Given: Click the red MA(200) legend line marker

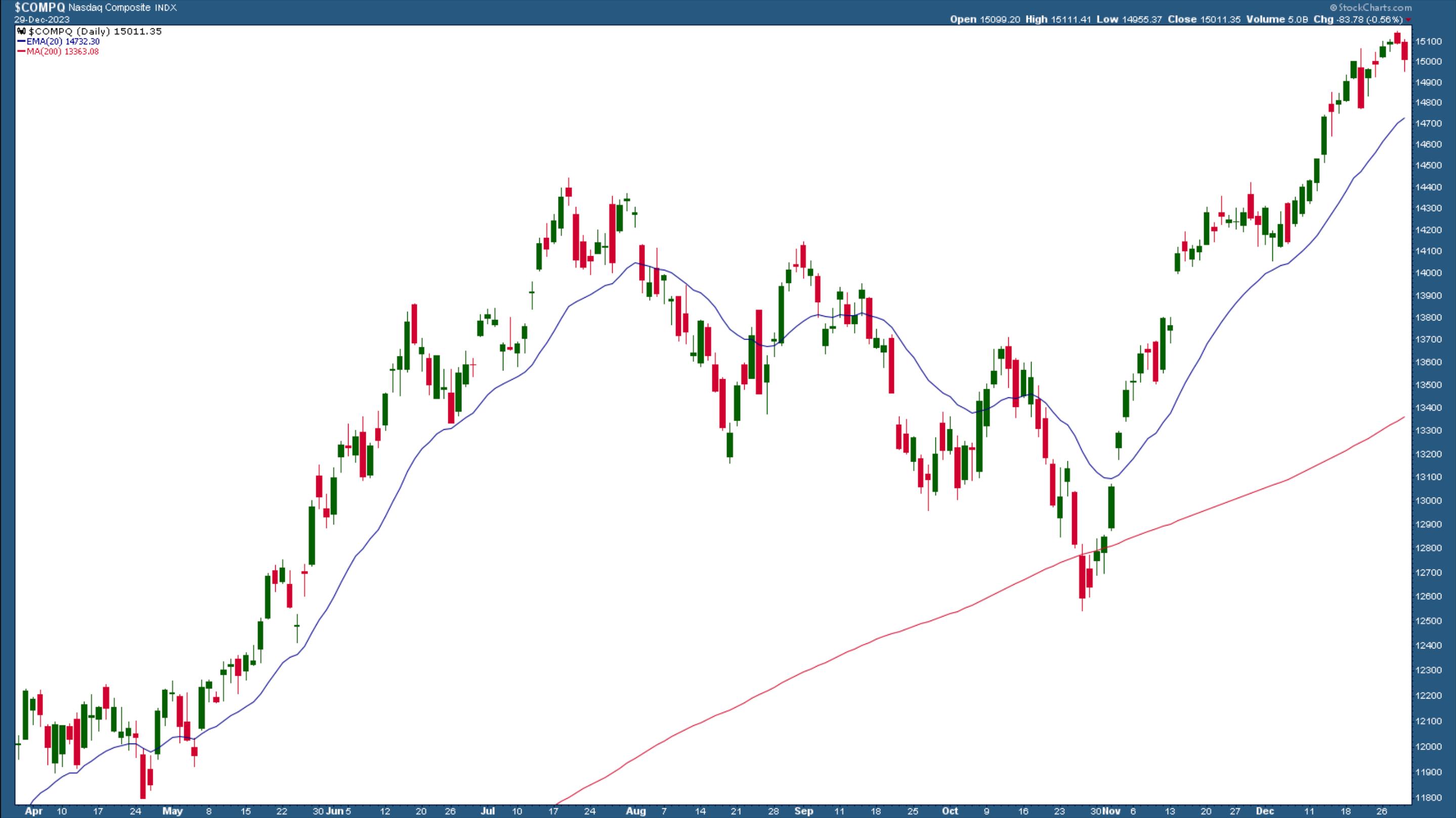Looking at the screenshot, I should pos(21,52).
